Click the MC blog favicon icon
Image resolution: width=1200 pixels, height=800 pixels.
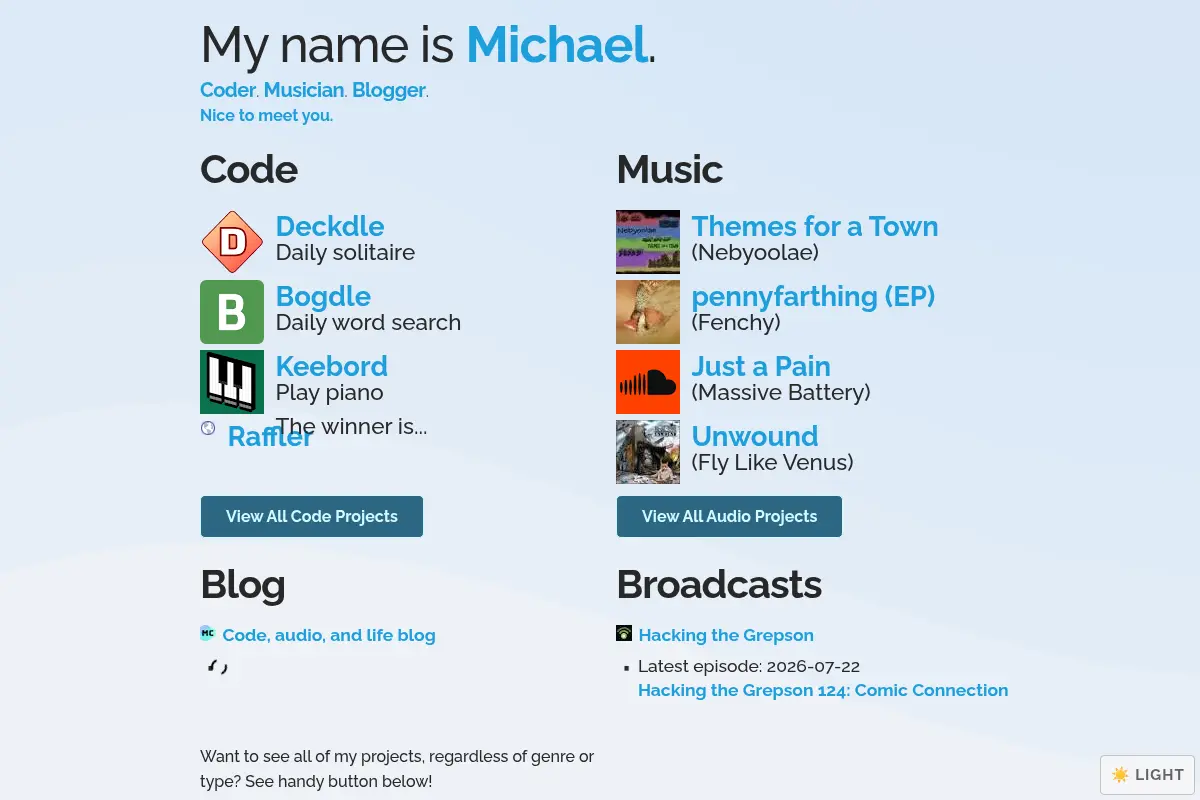[208, 633]
